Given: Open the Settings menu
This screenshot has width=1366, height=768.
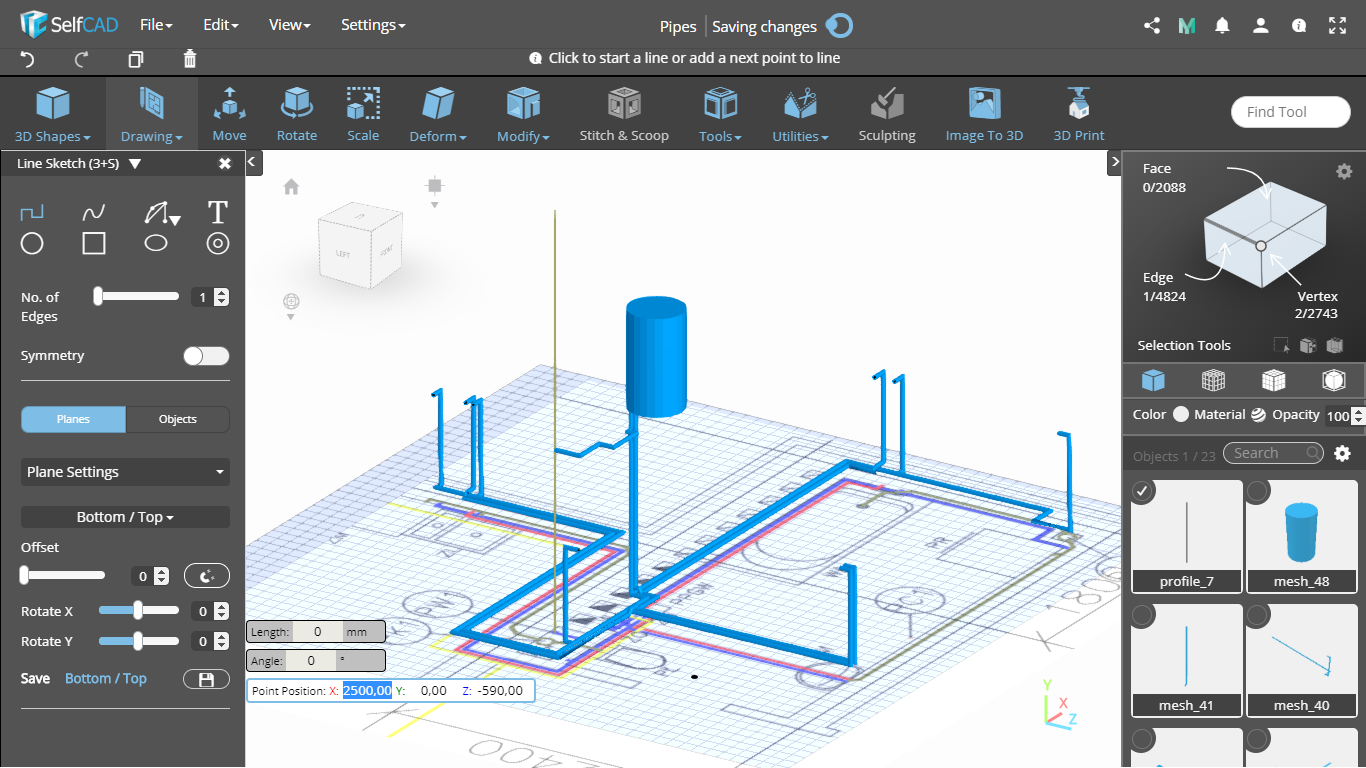Looking at the screenshot, I should pos(373,25).
